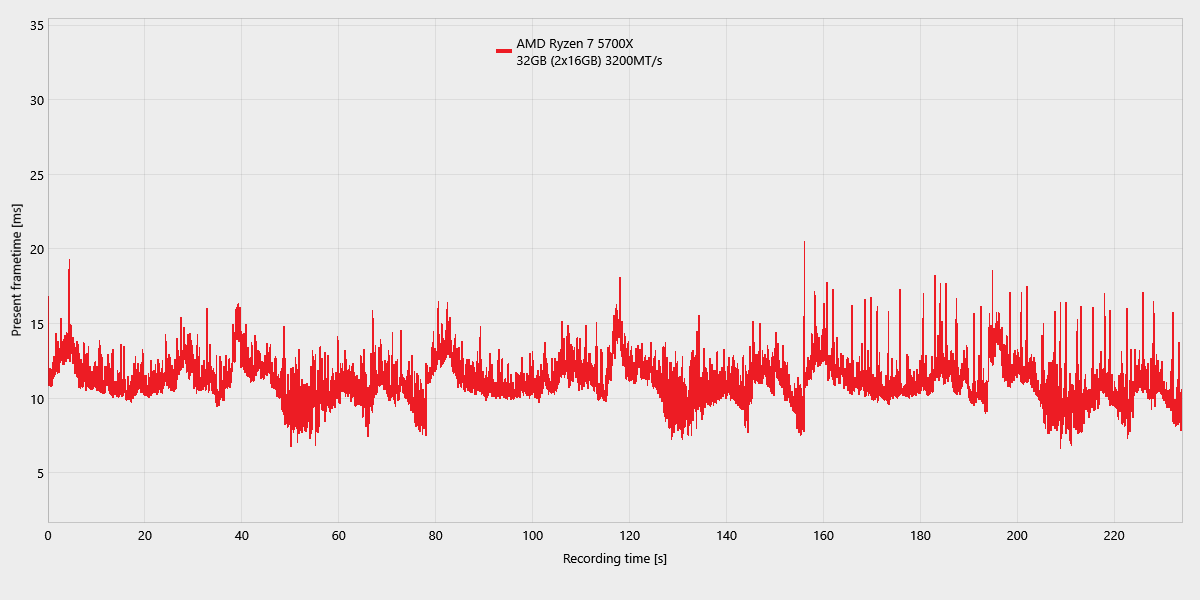Click the '32GB (2x16GB) 3200MT/s' legend text
This screenshot has height=600, width=1200.
pos(589,62)
